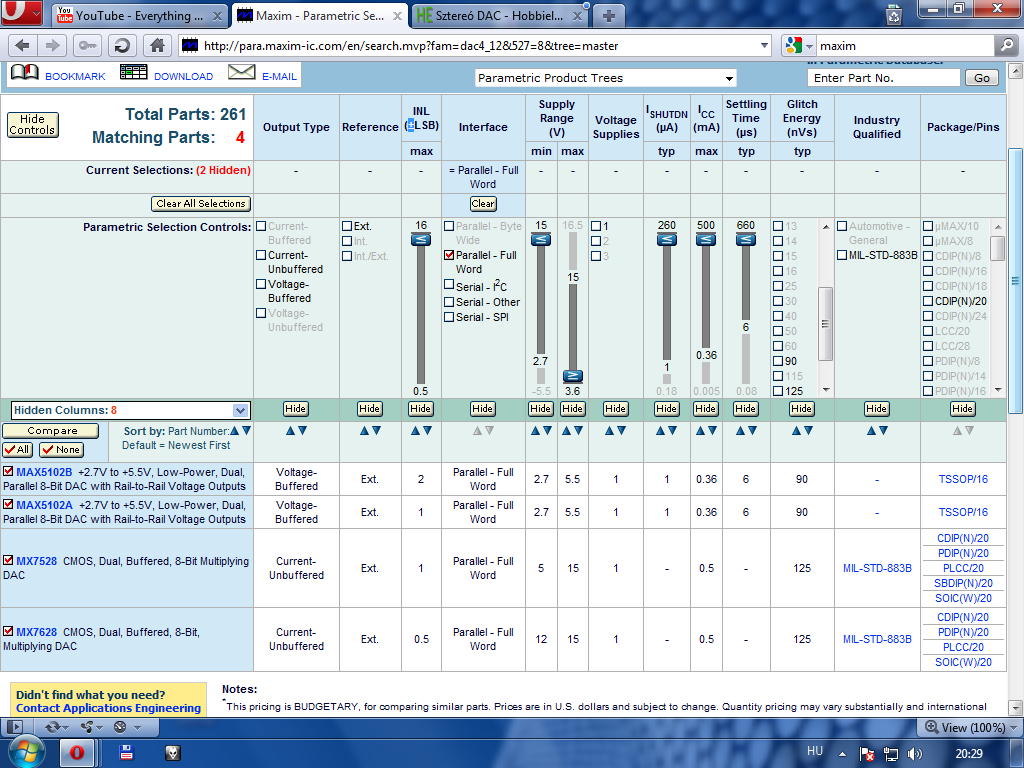Go back with the browser back arrow
Image resolution: width=1024 pixels, height=768 pixels.
tap(23, 46)
